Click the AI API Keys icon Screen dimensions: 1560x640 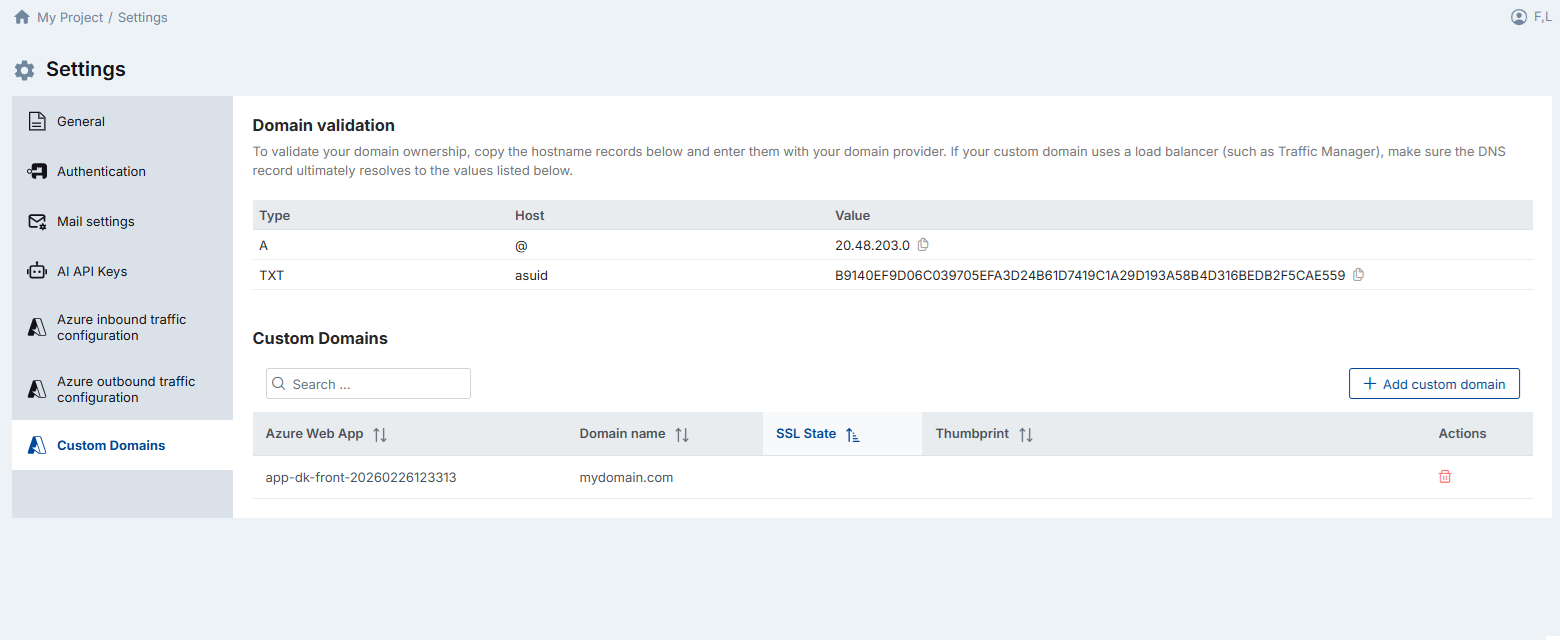point(37,271)
